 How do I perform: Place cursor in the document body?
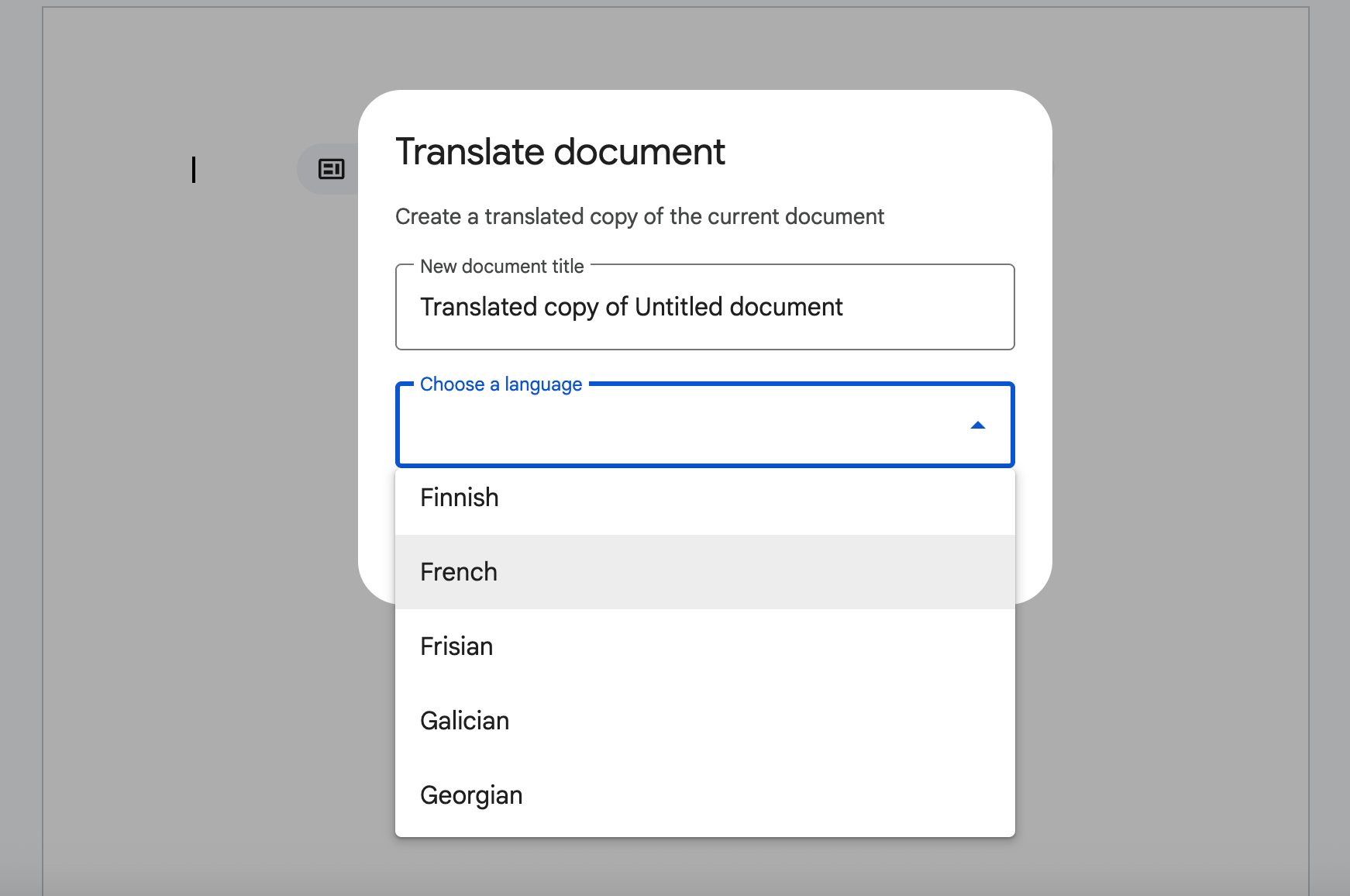[194, 171]
